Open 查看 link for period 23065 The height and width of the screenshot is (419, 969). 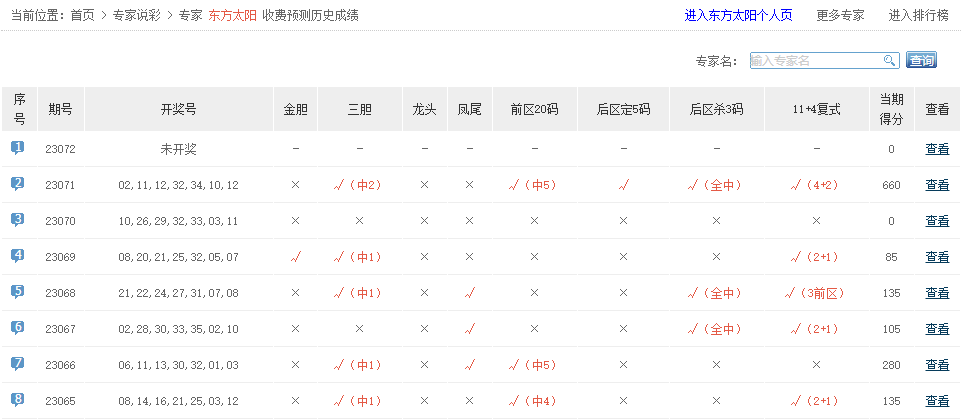(x=937, y=401)
